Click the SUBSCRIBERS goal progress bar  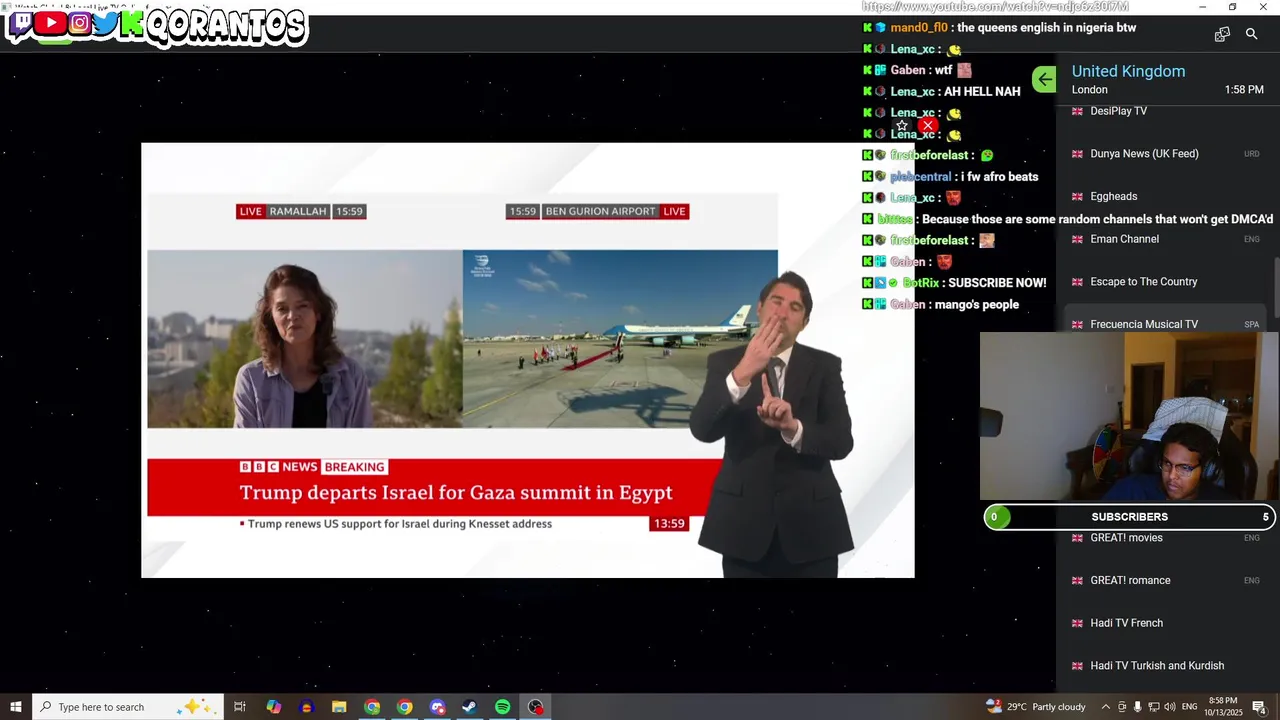pyautogui.click(x=1129, y=517)
